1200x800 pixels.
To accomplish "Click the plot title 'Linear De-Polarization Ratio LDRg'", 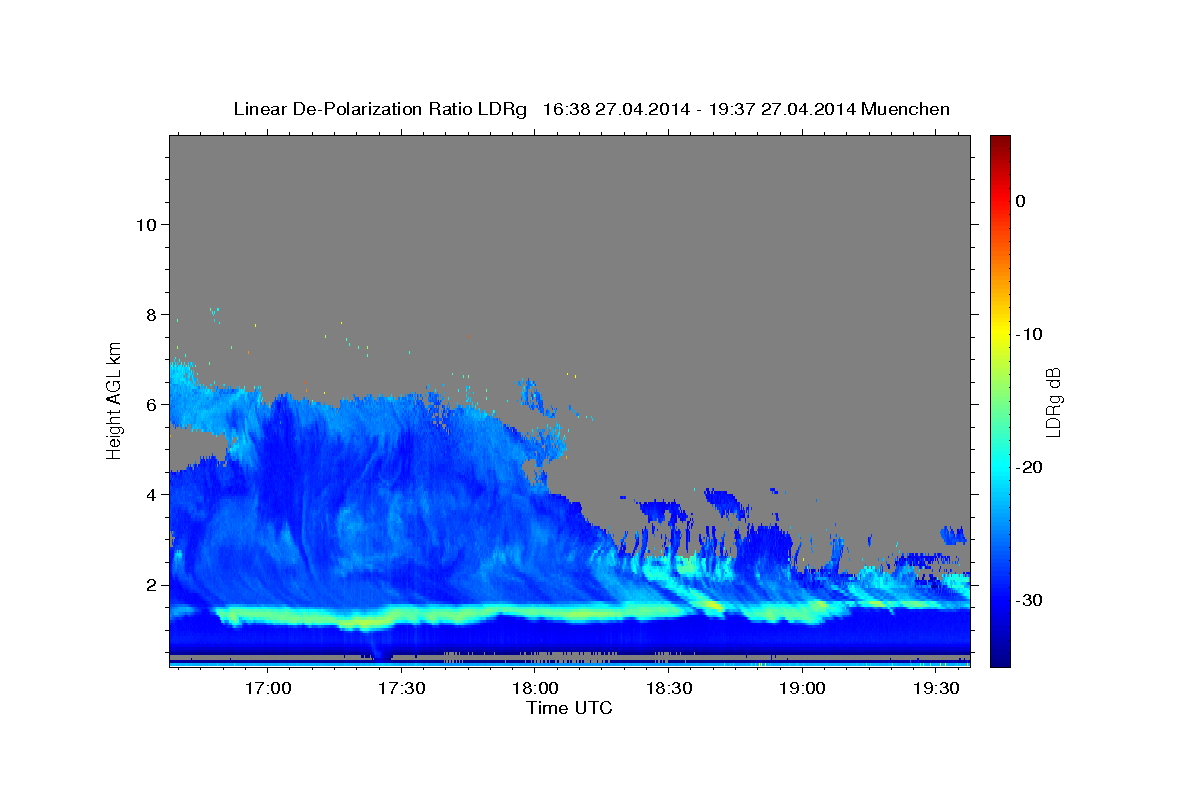I will [379, 109].
